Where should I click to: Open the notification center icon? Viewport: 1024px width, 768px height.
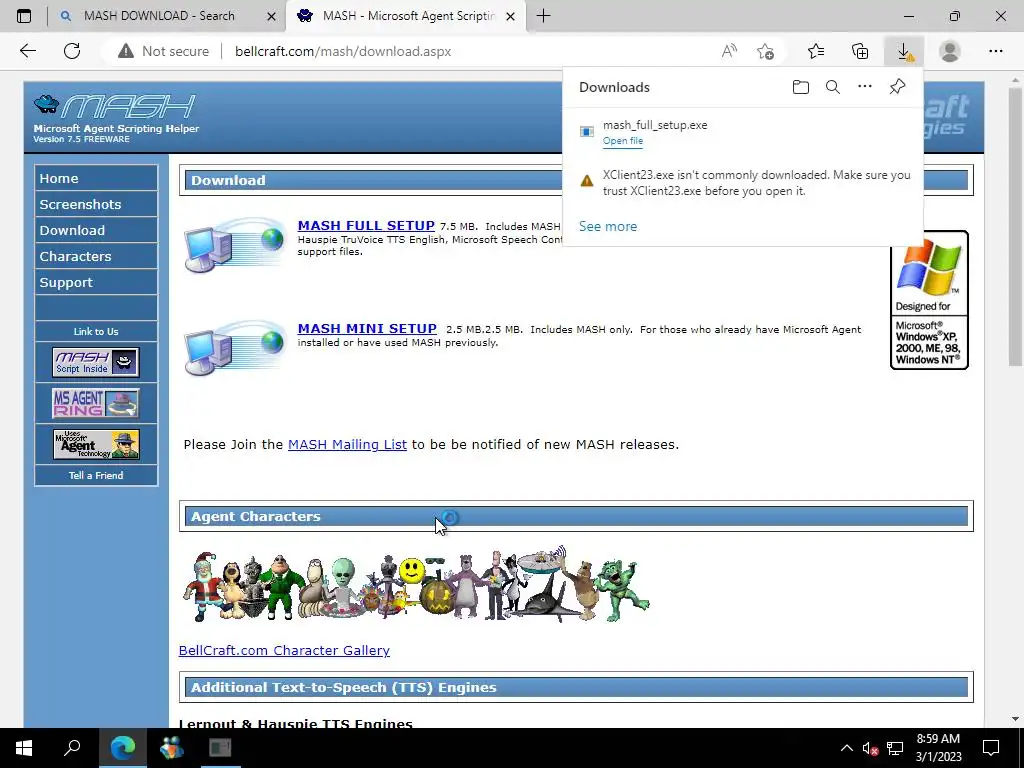coord(991,748)
